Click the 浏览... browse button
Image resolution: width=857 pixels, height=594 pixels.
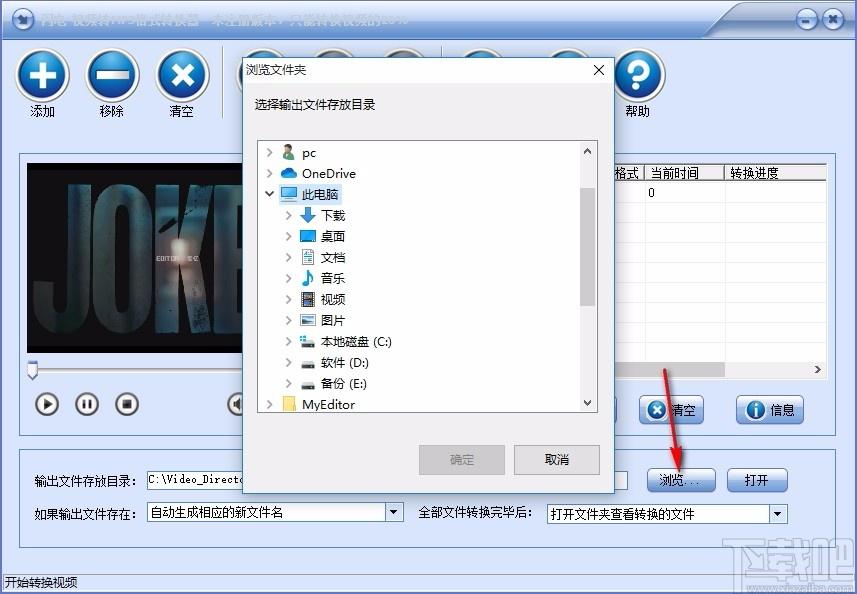tap(681, 480)
